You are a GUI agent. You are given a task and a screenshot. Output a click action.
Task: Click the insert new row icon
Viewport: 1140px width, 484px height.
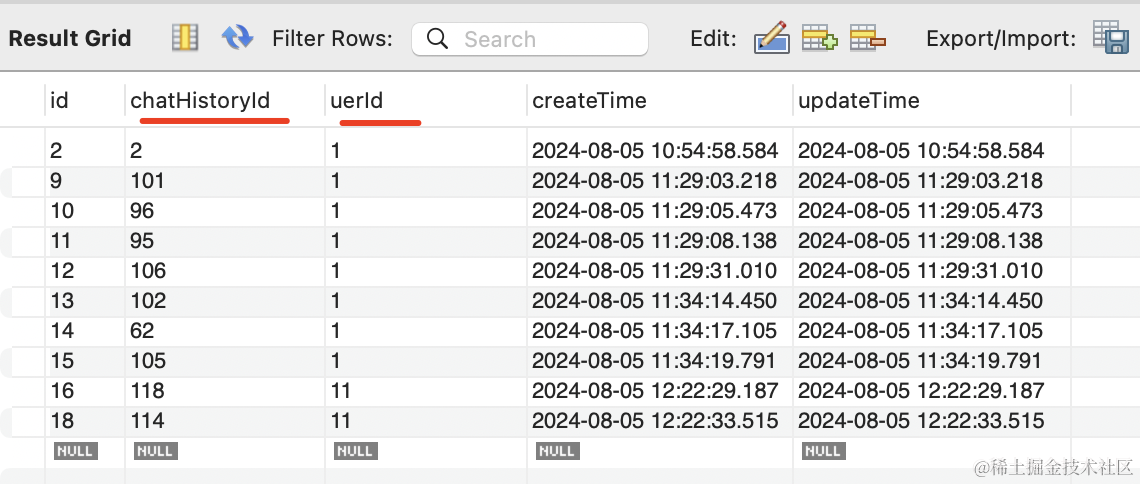tap(819, 38)
